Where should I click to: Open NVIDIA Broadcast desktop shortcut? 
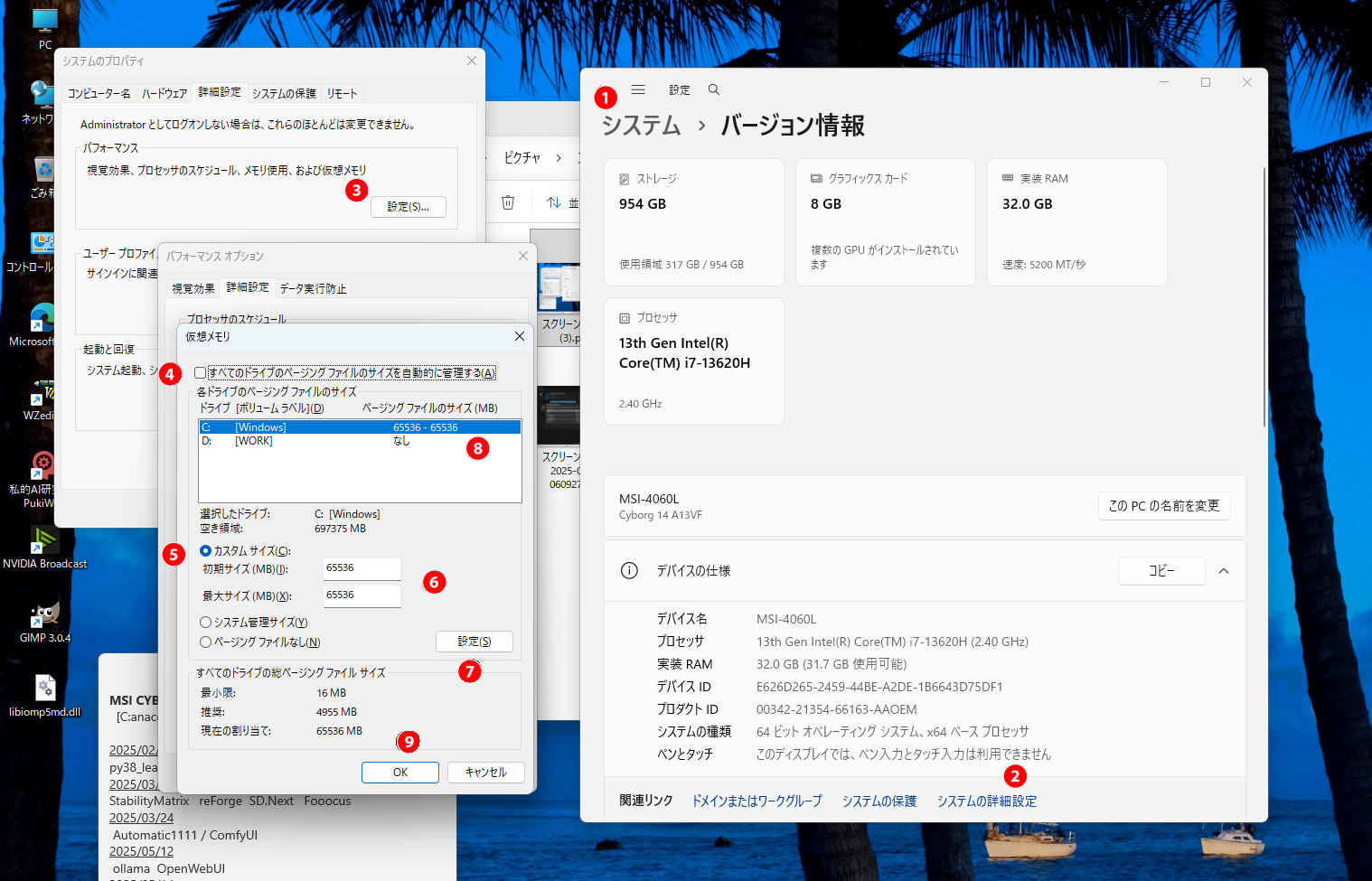tap(44, 544)
